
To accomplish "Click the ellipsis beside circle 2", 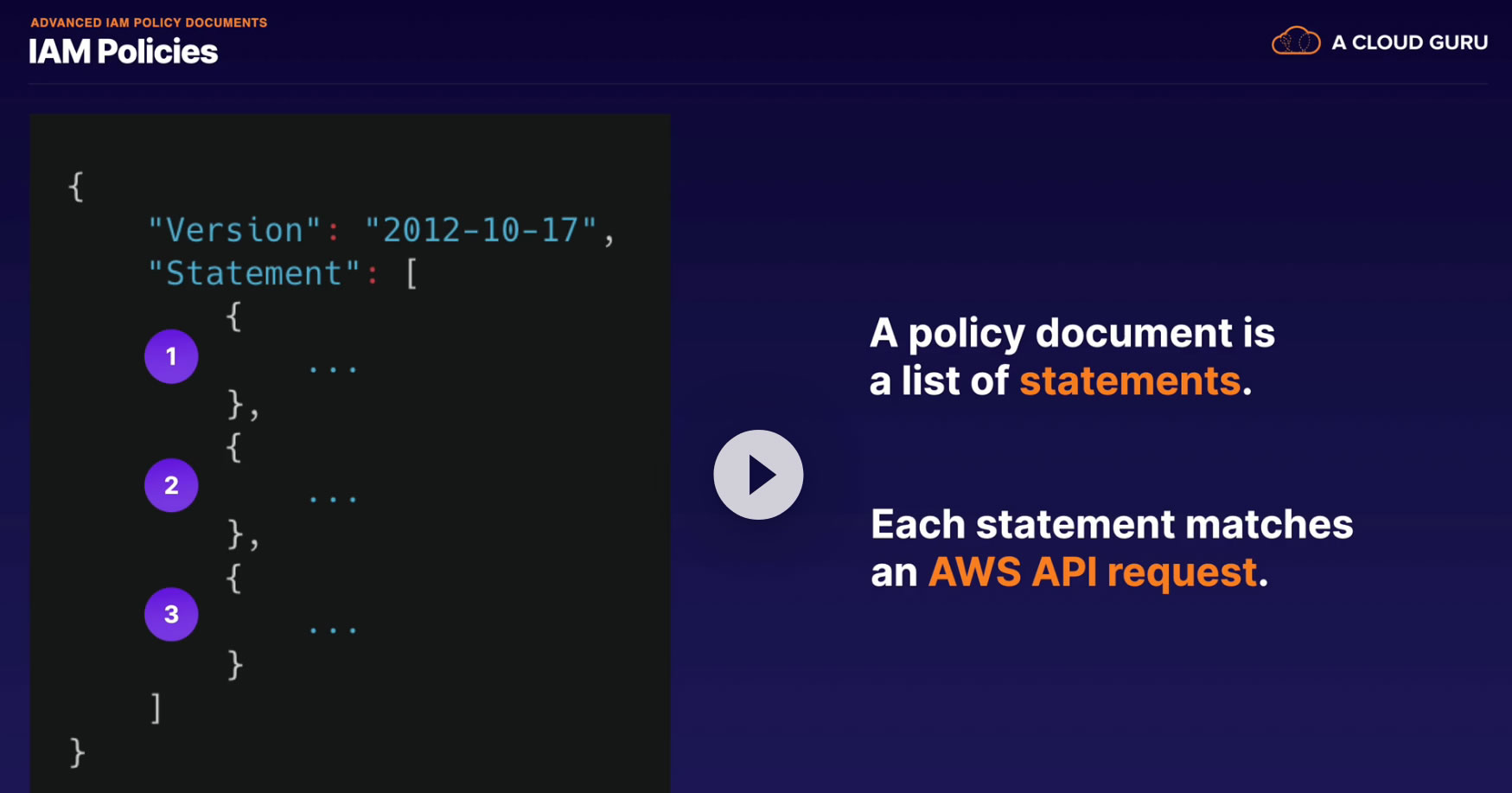I will click(333, 499).
